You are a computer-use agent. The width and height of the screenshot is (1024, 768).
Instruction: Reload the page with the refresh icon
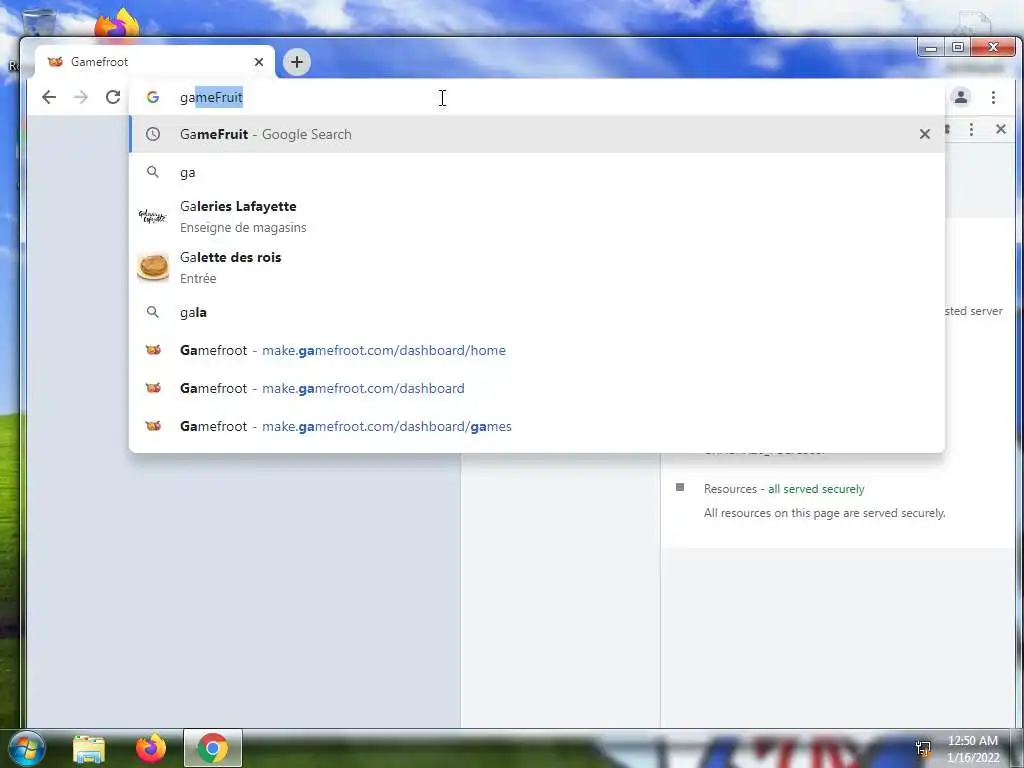coord(113,97)
